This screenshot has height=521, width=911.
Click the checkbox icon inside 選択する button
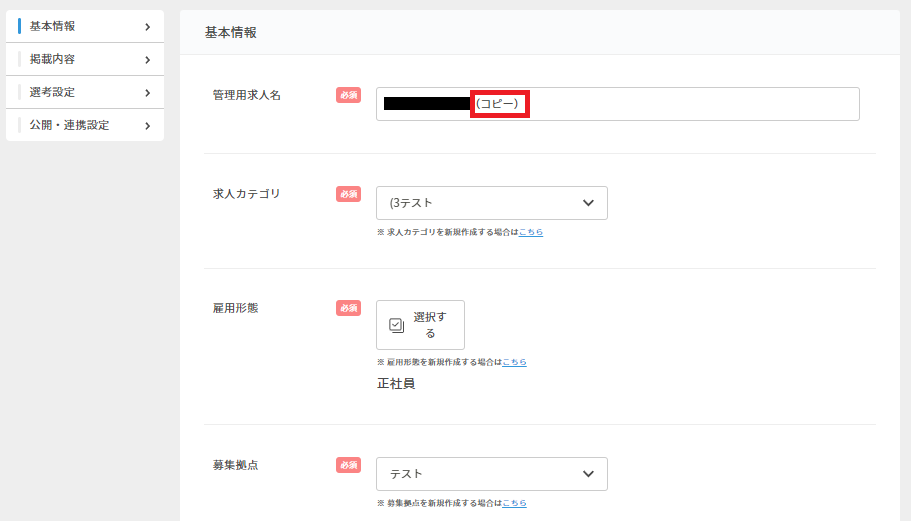pos(396,325)
